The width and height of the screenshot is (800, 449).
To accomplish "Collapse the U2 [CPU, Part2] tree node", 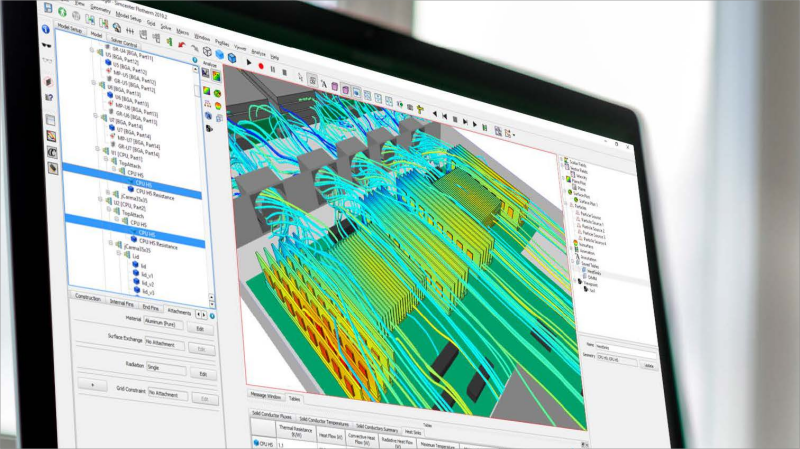I will (x=101, y=199).
